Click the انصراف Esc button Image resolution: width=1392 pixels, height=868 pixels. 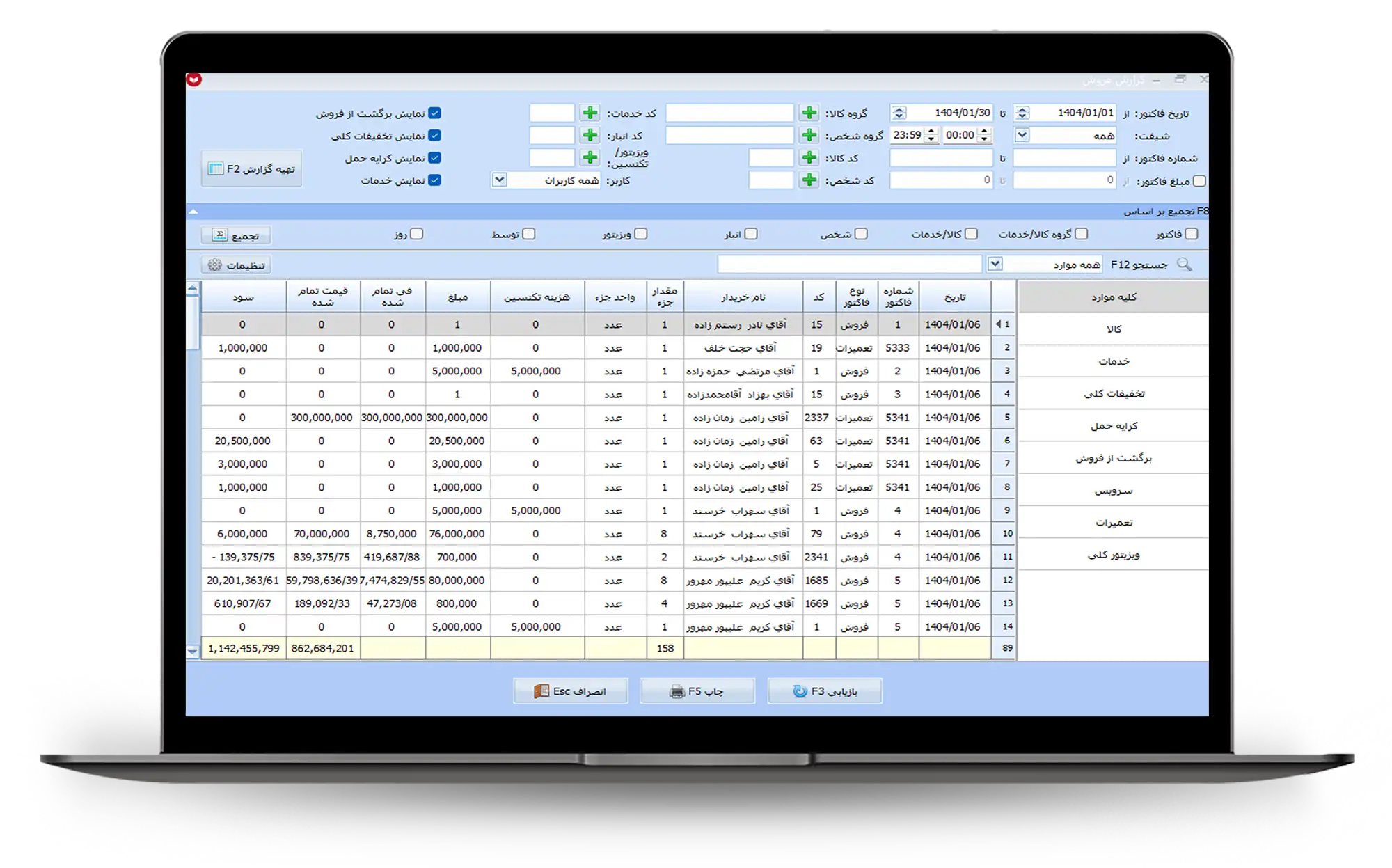tap(570, 691)
